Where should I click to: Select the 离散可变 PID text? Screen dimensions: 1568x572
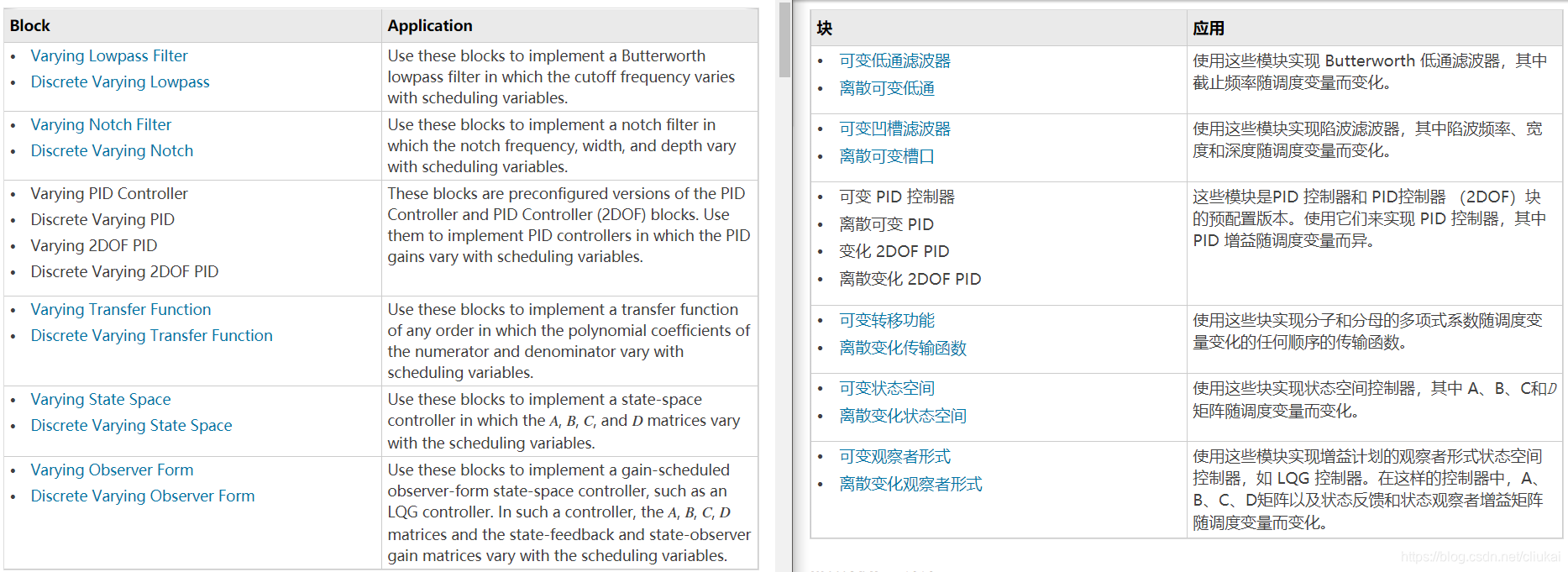click(x=886, y=225)
